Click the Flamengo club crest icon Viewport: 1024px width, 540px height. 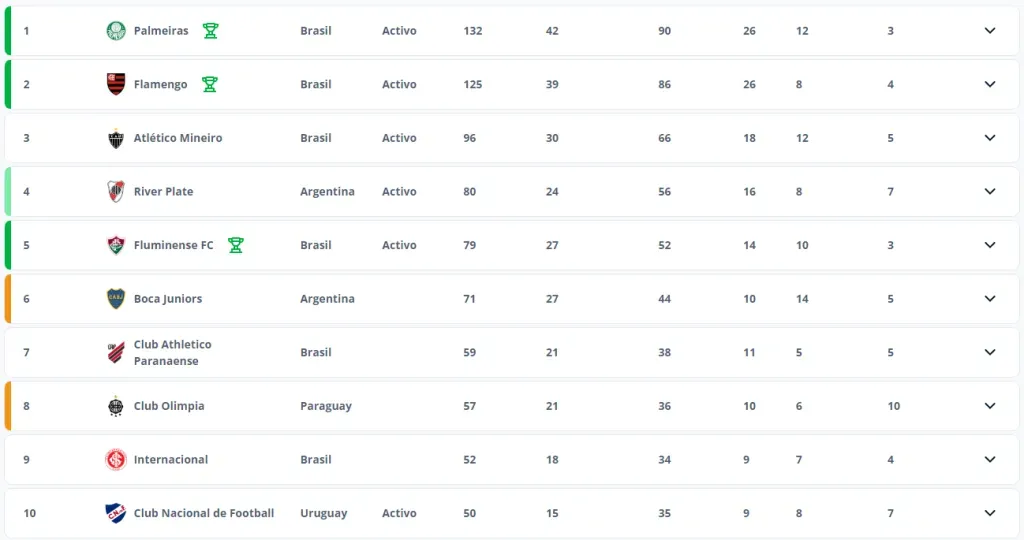(116, 84)
